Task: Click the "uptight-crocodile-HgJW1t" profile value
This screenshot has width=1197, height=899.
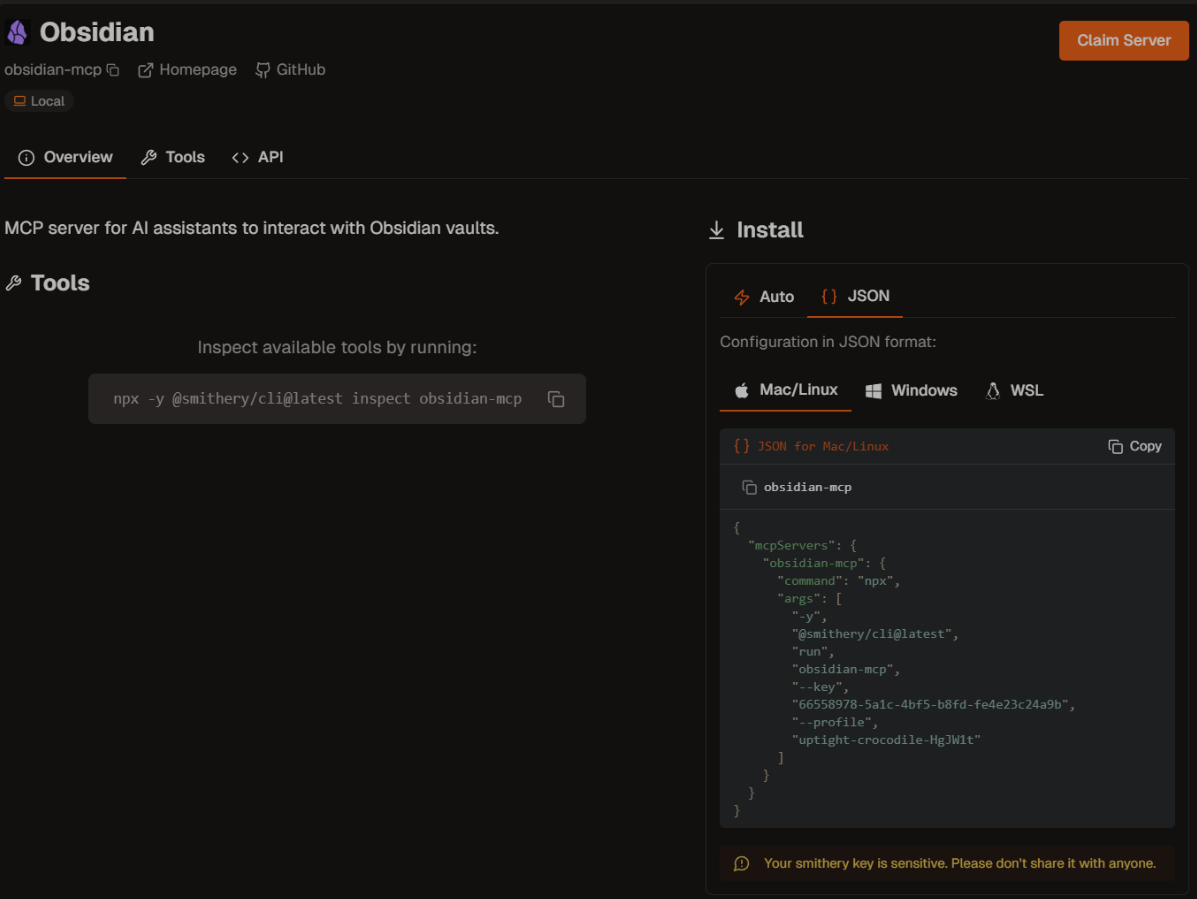Action: 886,740
